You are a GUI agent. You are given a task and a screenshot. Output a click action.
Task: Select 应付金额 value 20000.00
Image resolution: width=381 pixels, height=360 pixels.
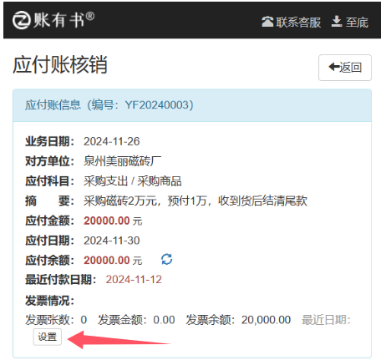point(107,221)
